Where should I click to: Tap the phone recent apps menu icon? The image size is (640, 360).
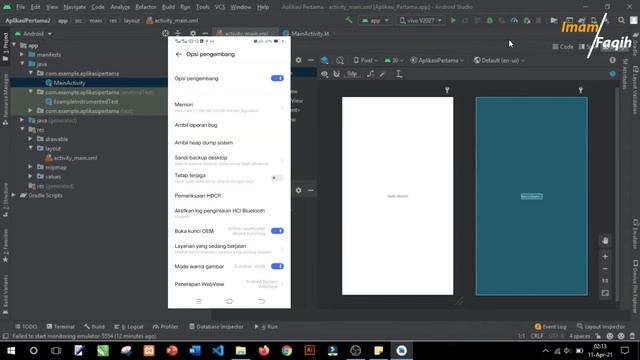coord(198,301)
